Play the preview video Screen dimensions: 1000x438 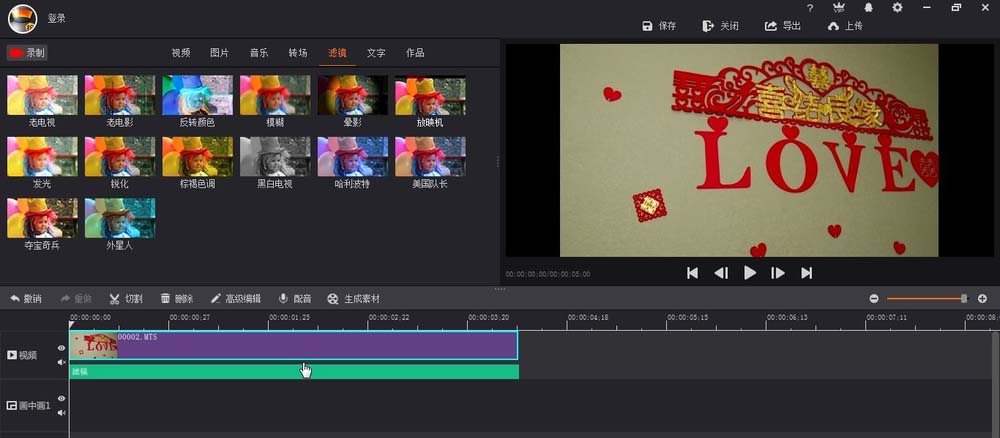[x=749, y=273]
